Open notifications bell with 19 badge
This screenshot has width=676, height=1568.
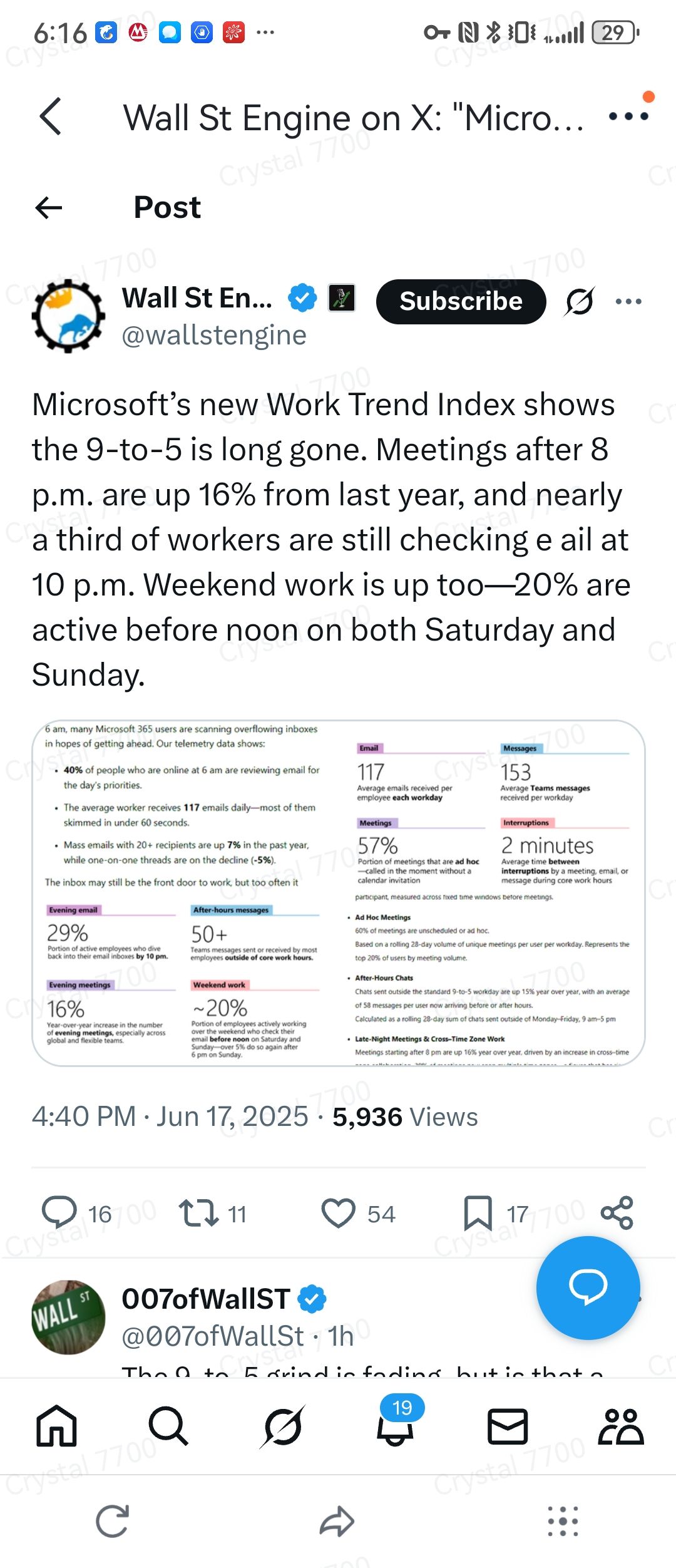click(x=395, y=1427)
